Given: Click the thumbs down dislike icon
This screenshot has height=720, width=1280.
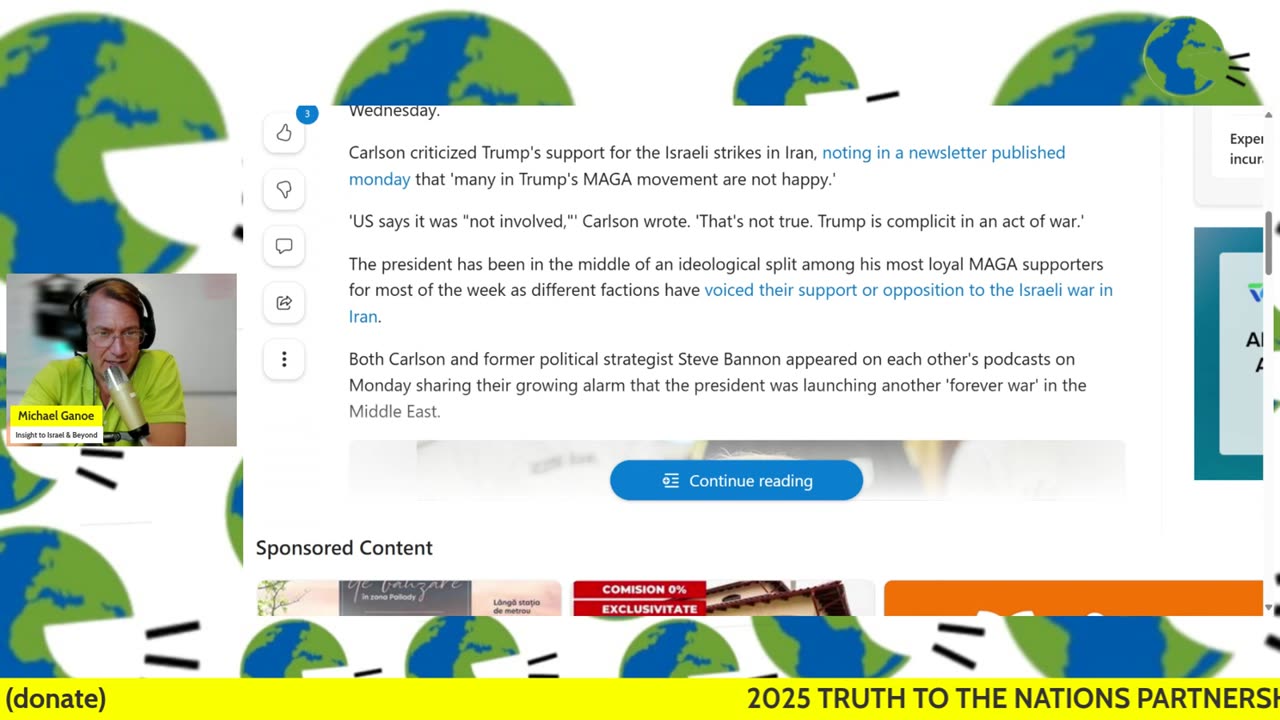Looking at the screenshot, I should [x=284, y=190].
